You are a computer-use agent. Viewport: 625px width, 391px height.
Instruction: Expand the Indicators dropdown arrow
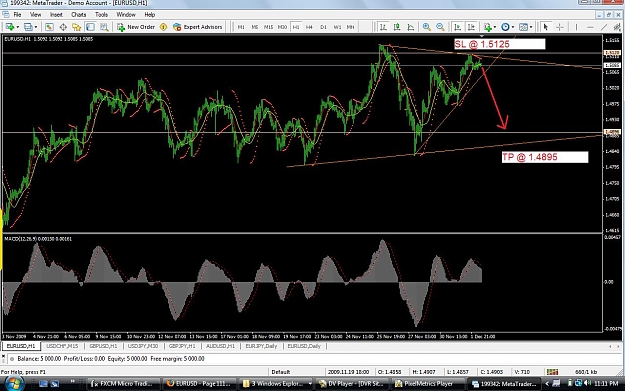tap(495, 27)
